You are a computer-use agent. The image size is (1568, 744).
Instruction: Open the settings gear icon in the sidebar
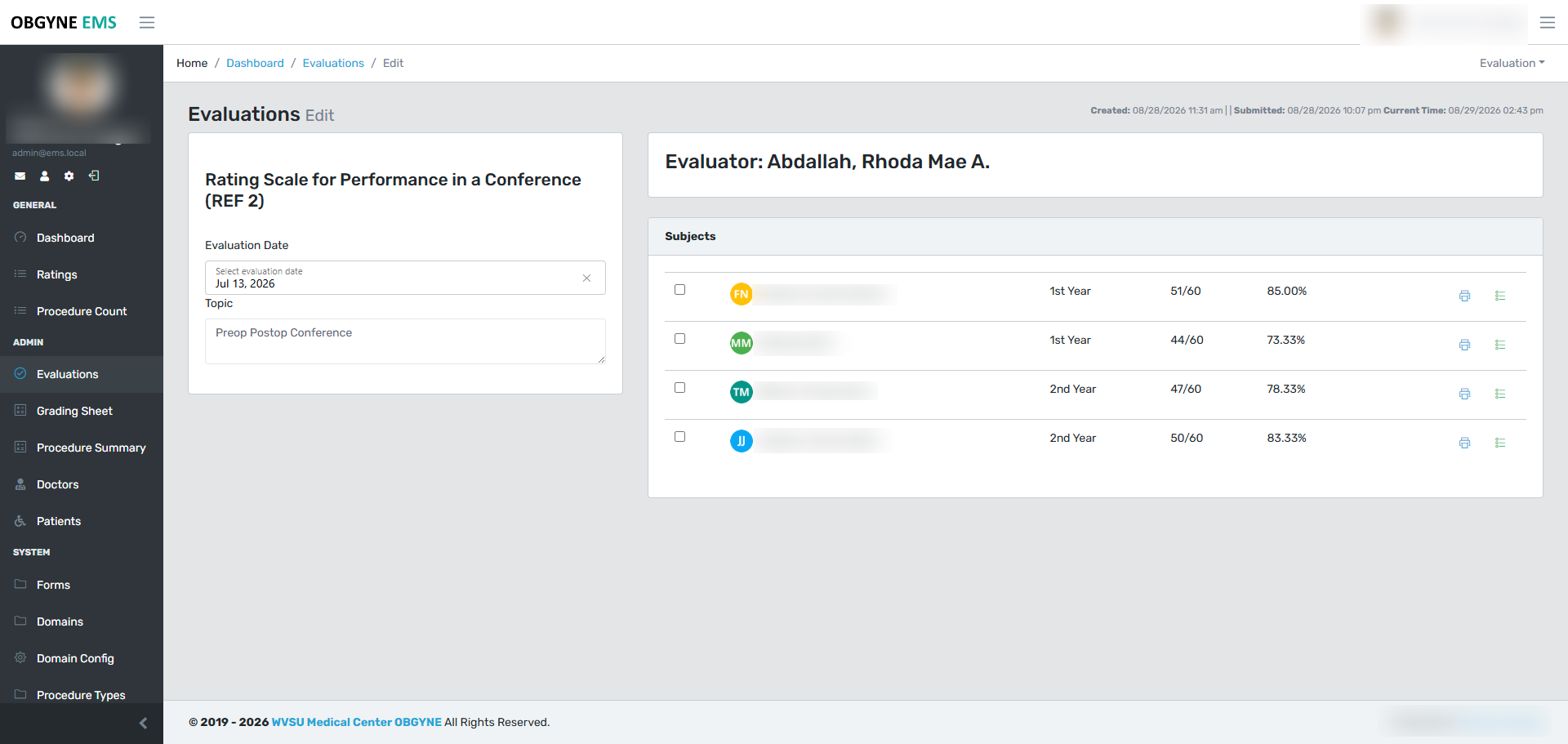point(69,176)
